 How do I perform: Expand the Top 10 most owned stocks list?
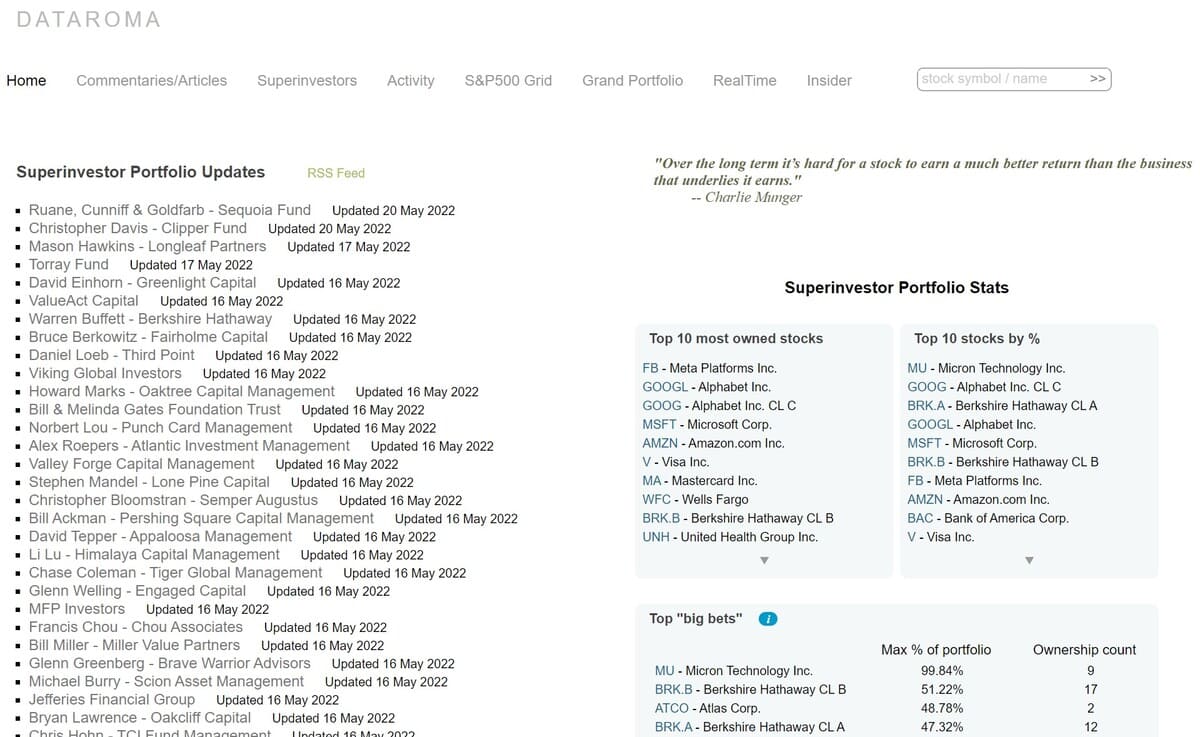point(764,561)
